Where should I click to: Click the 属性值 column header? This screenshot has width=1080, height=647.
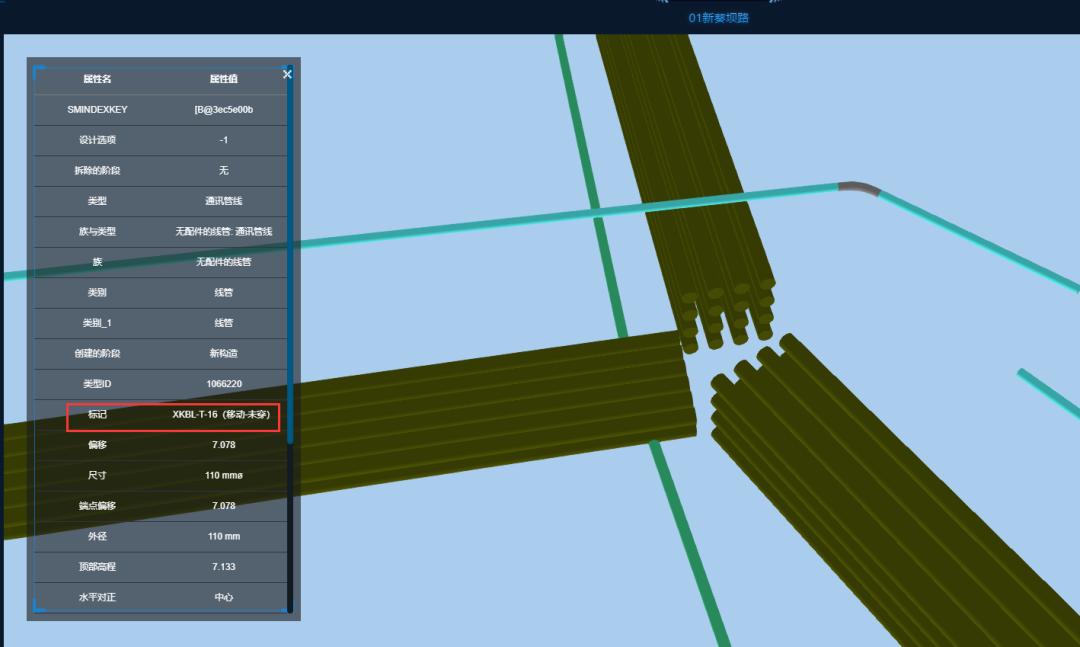pos(223,79)
